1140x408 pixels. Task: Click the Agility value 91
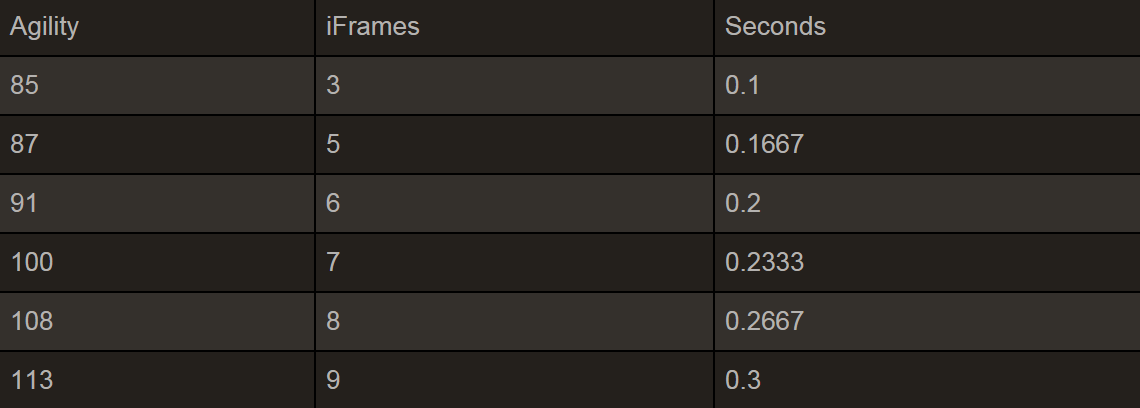pos(25,204)
